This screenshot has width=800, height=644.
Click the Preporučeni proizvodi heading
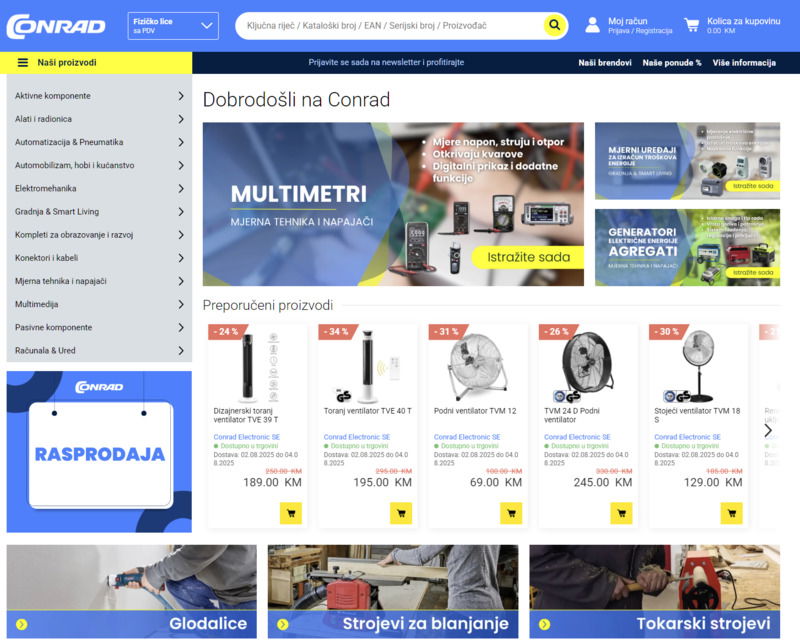click(267, 305)
